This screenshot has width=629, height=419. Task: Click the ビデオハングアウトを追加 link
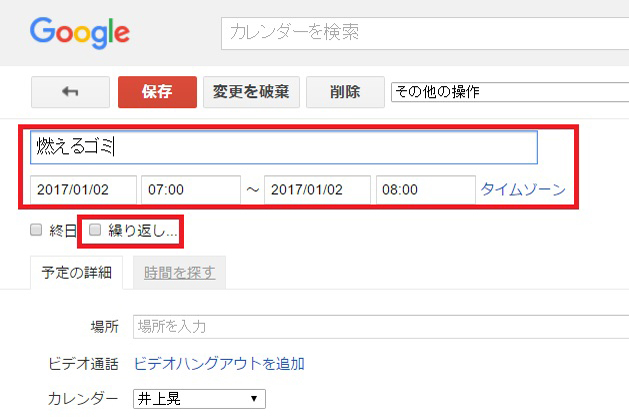coord(219,364)
